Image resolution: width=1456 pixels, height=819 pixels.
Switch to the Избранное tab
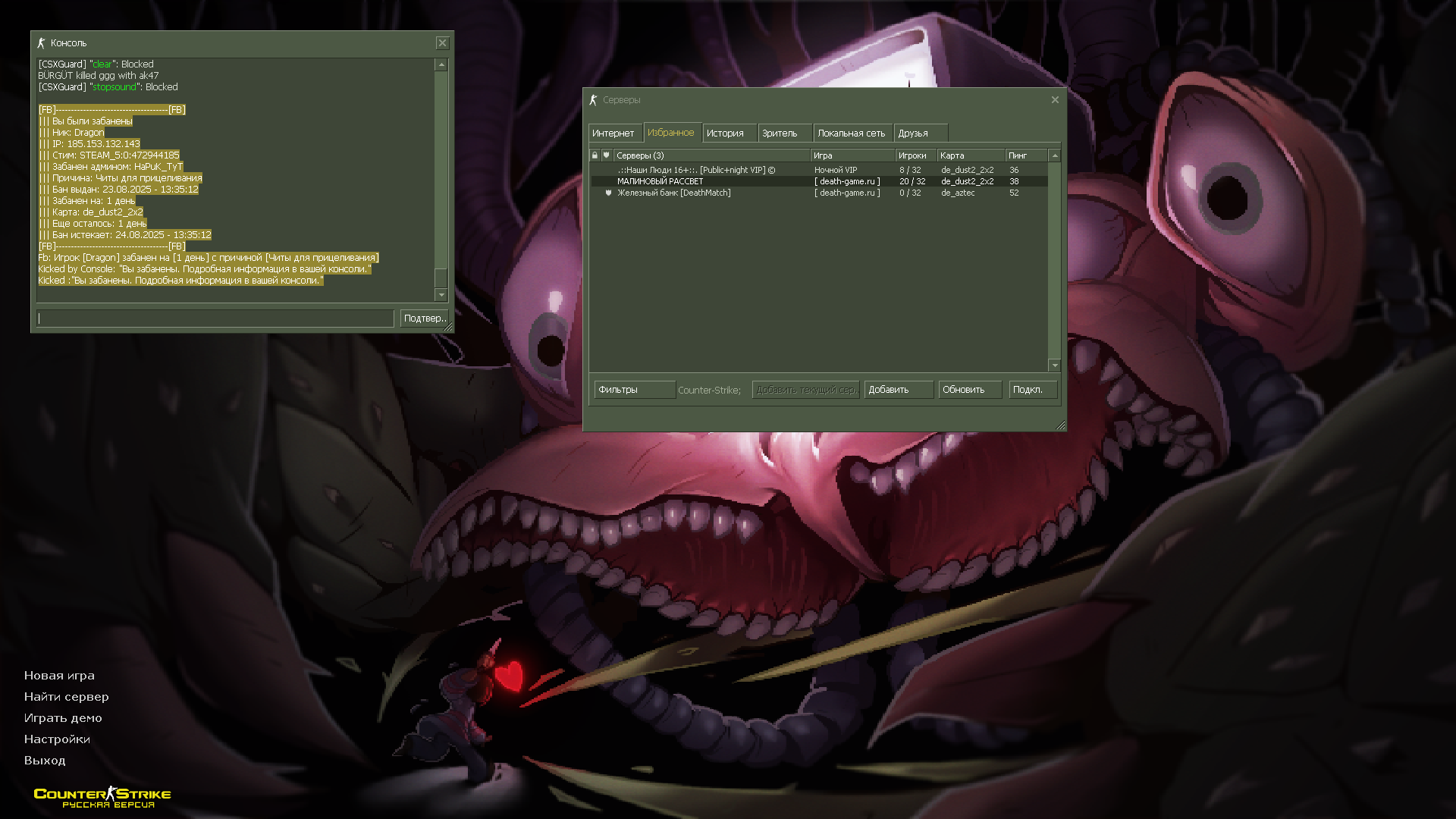[x=672, y=133]
